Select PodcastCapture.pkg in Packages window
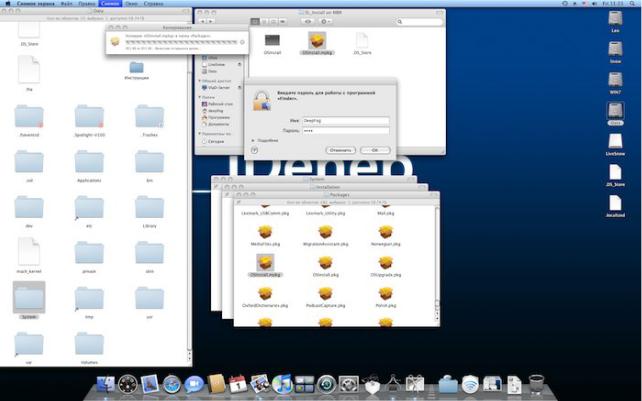This screenshot has width=642, height=401. click(326, 297)
